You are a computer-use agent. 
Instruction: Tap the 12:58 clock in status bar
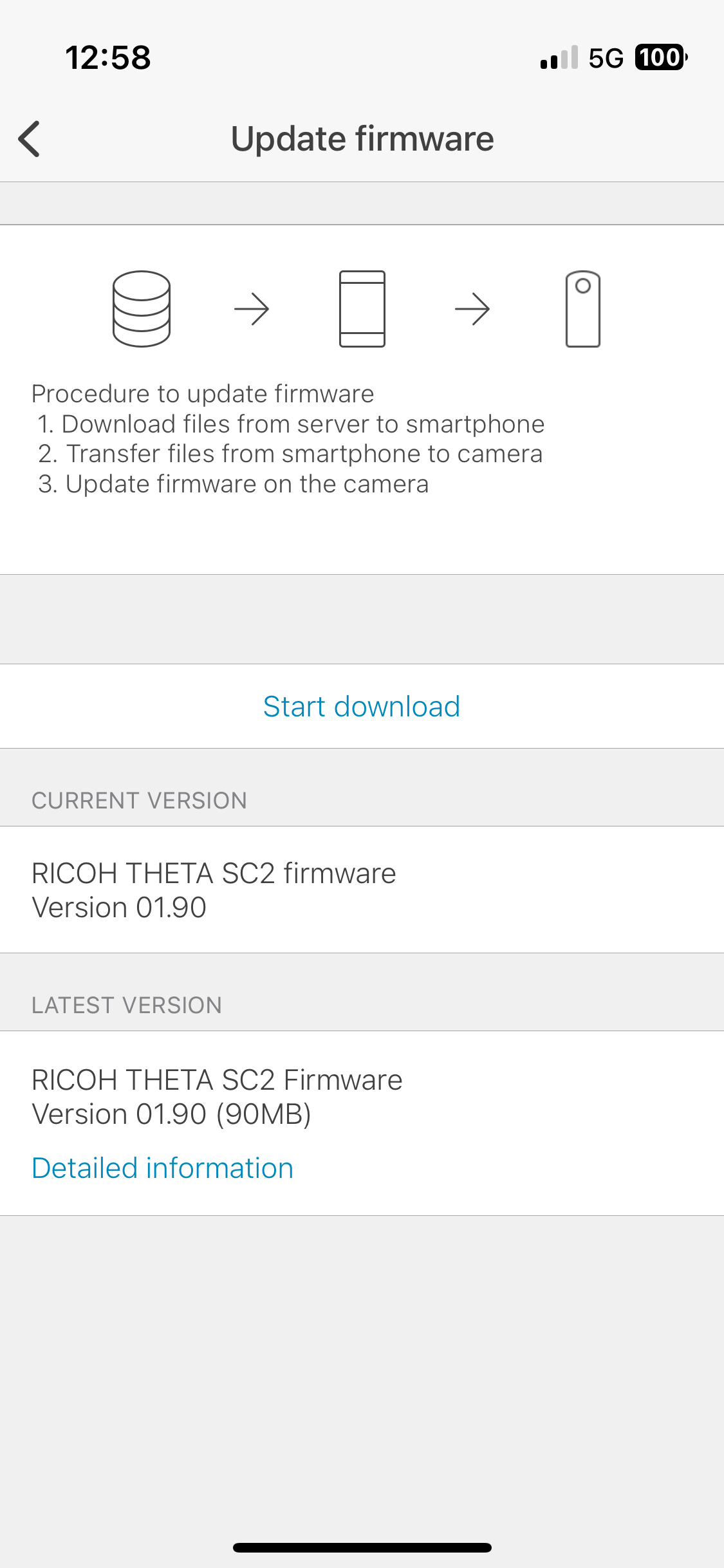pyautogui.click(x=108, y=57)
